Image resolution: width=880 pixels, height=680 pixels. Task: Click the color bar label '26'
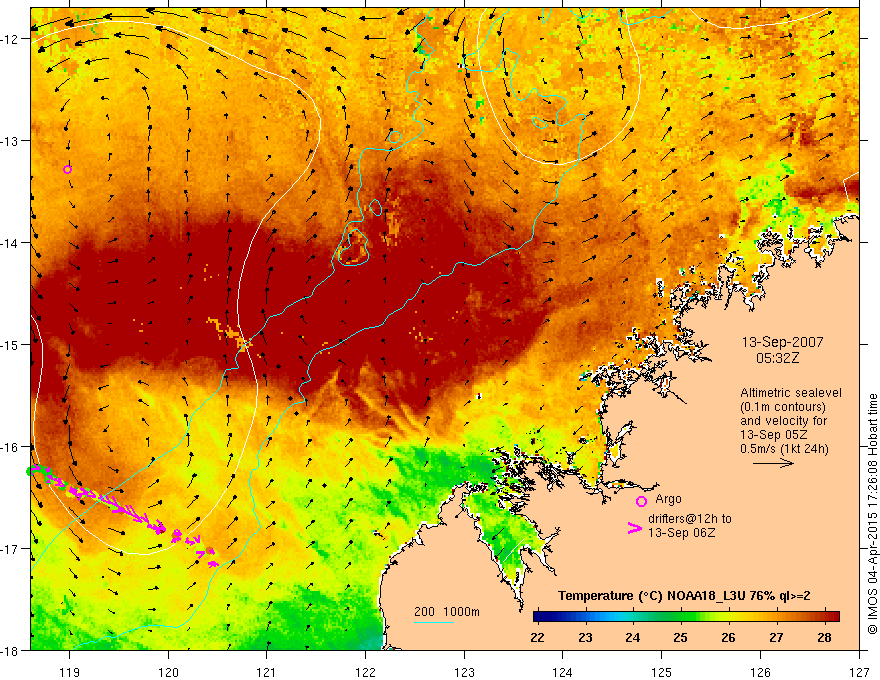coord(728,638)
